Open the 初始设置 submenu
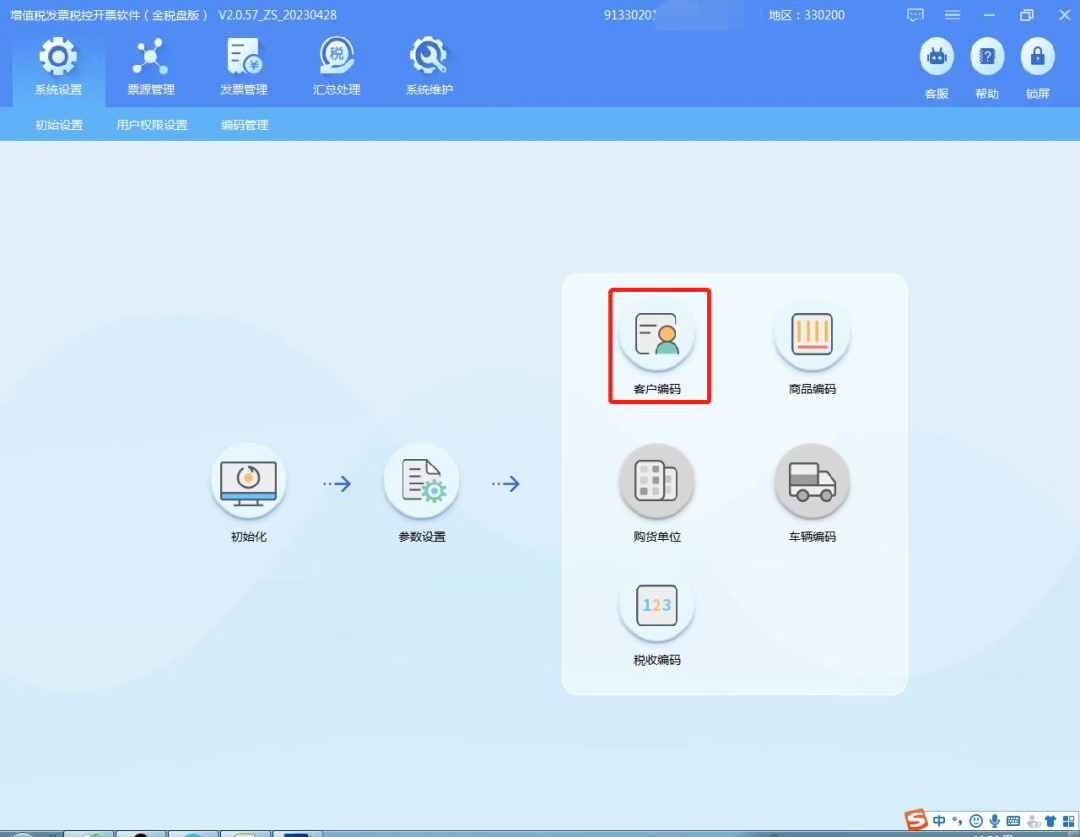 point(59,125)
